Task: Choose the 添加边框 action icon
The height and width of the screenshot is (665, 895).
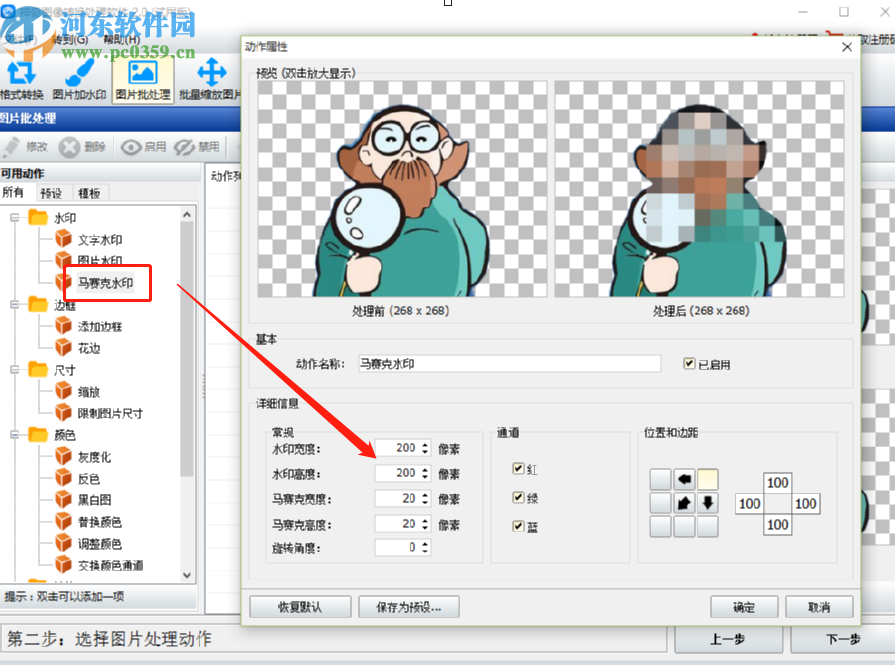Action: (63, 326)
